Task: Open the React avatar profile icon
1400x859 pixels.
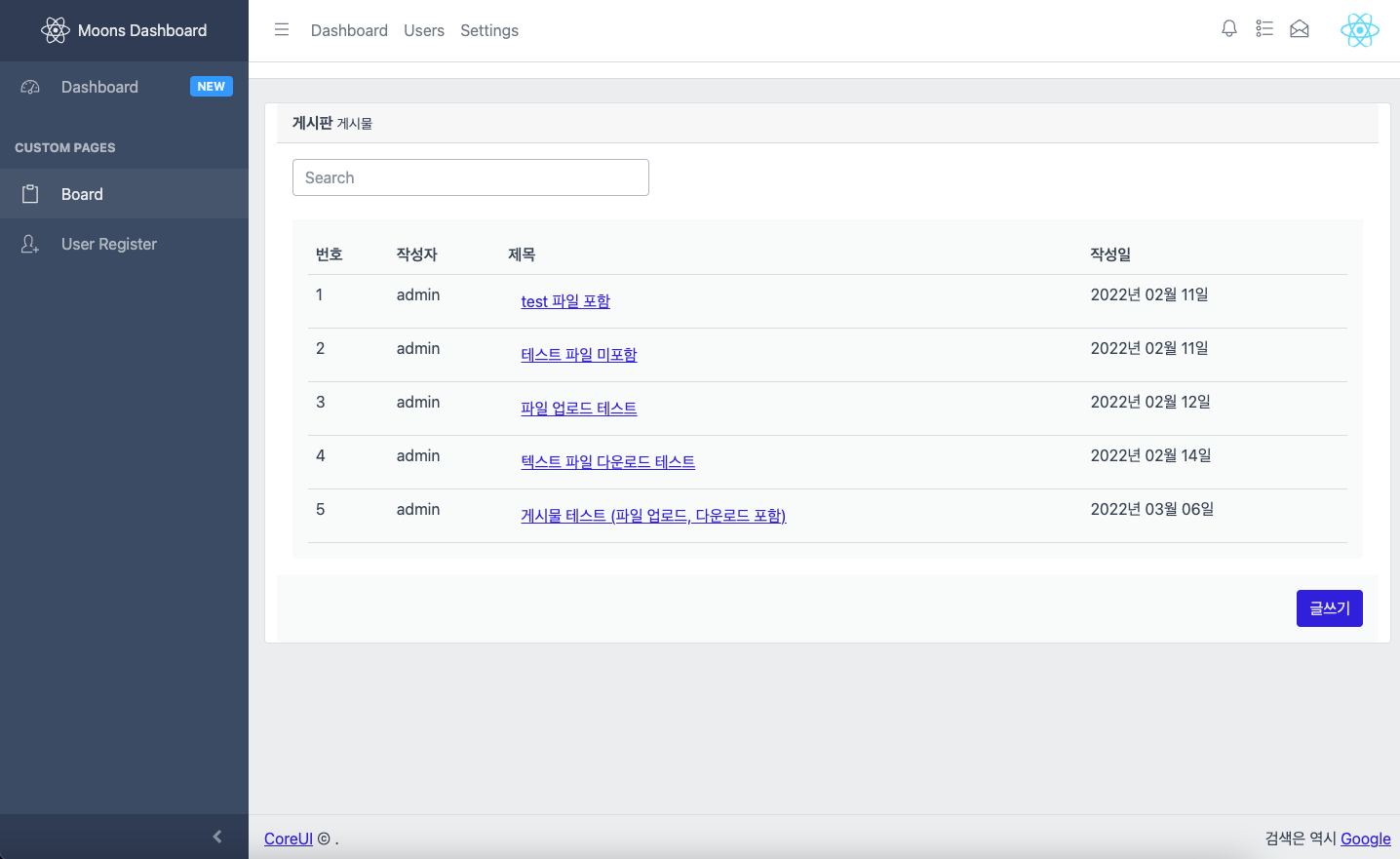Action: 1360,29
